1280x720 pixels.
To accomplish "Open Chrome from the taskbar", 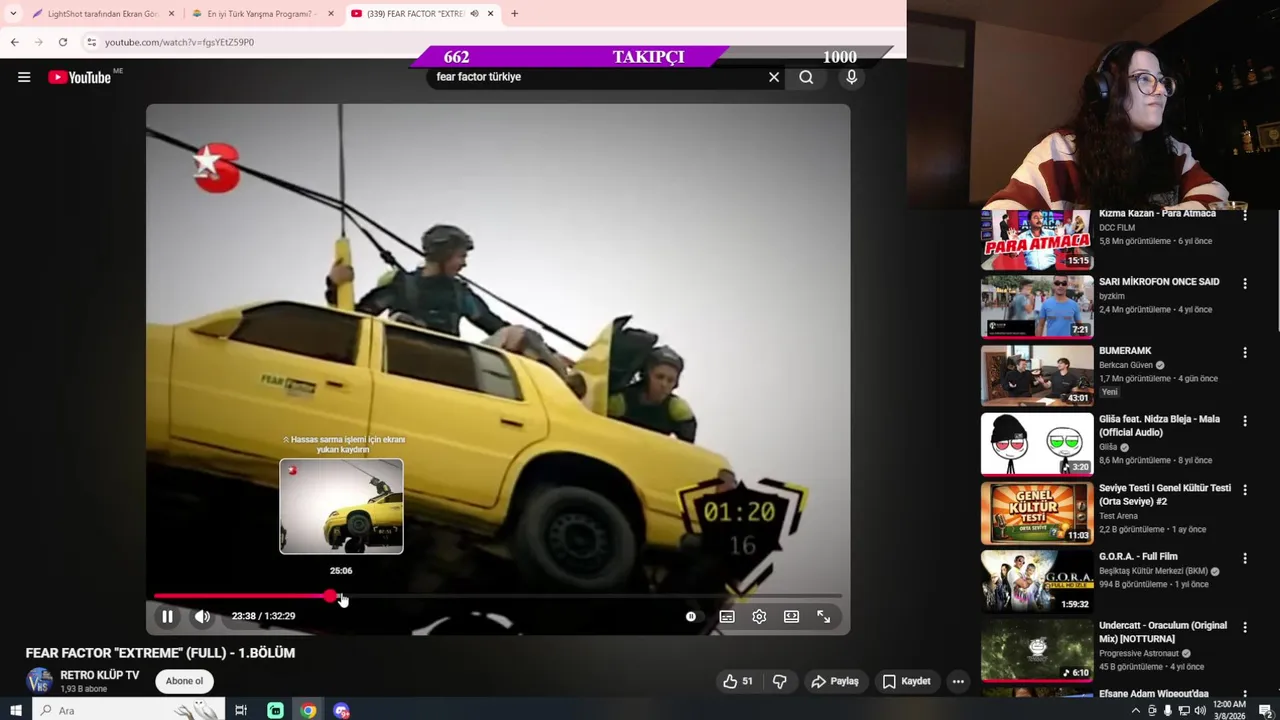I will (308, 710).
